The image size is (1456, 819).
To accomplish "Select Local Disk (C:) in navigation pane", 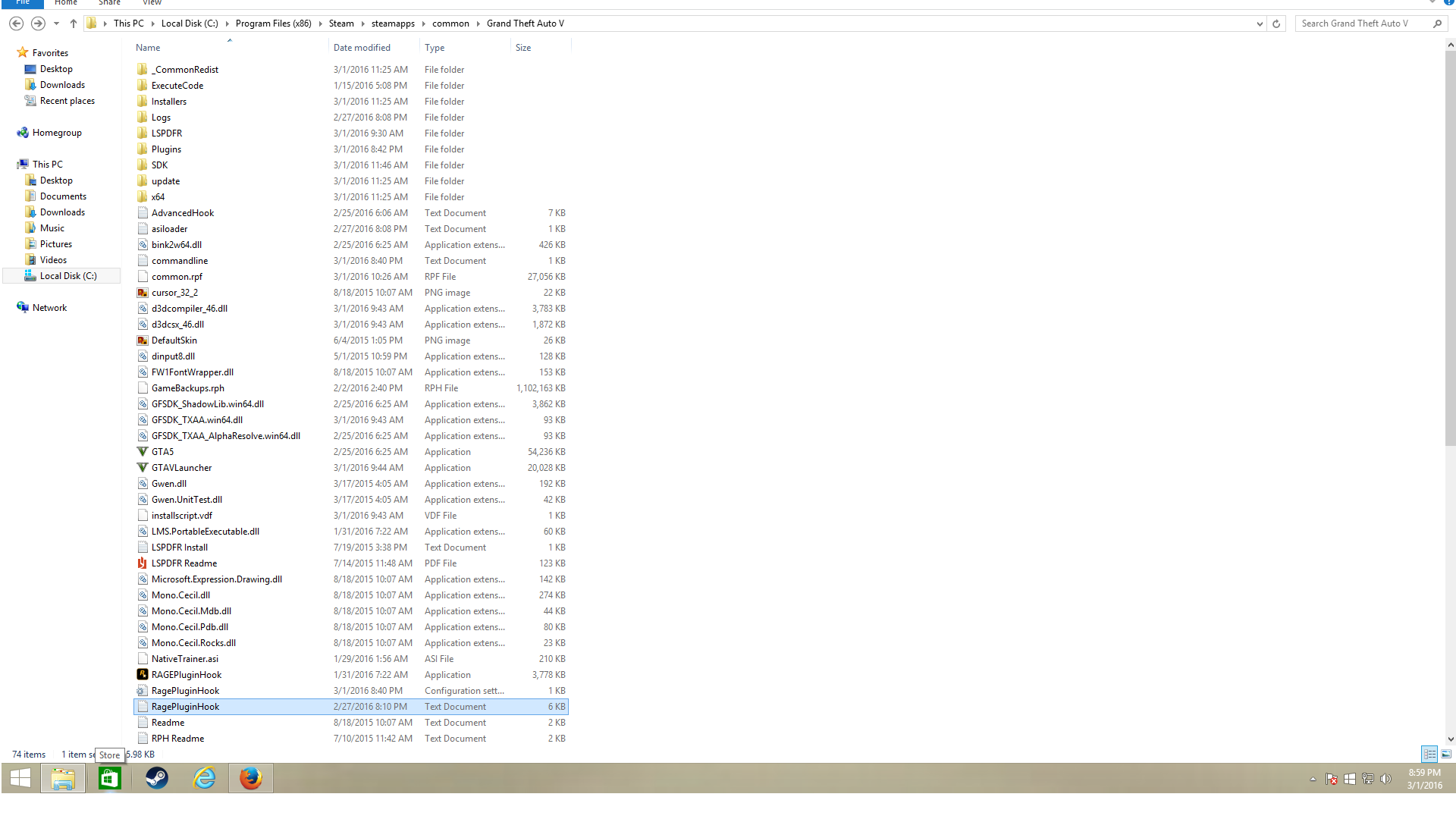I will click(68, 276).
